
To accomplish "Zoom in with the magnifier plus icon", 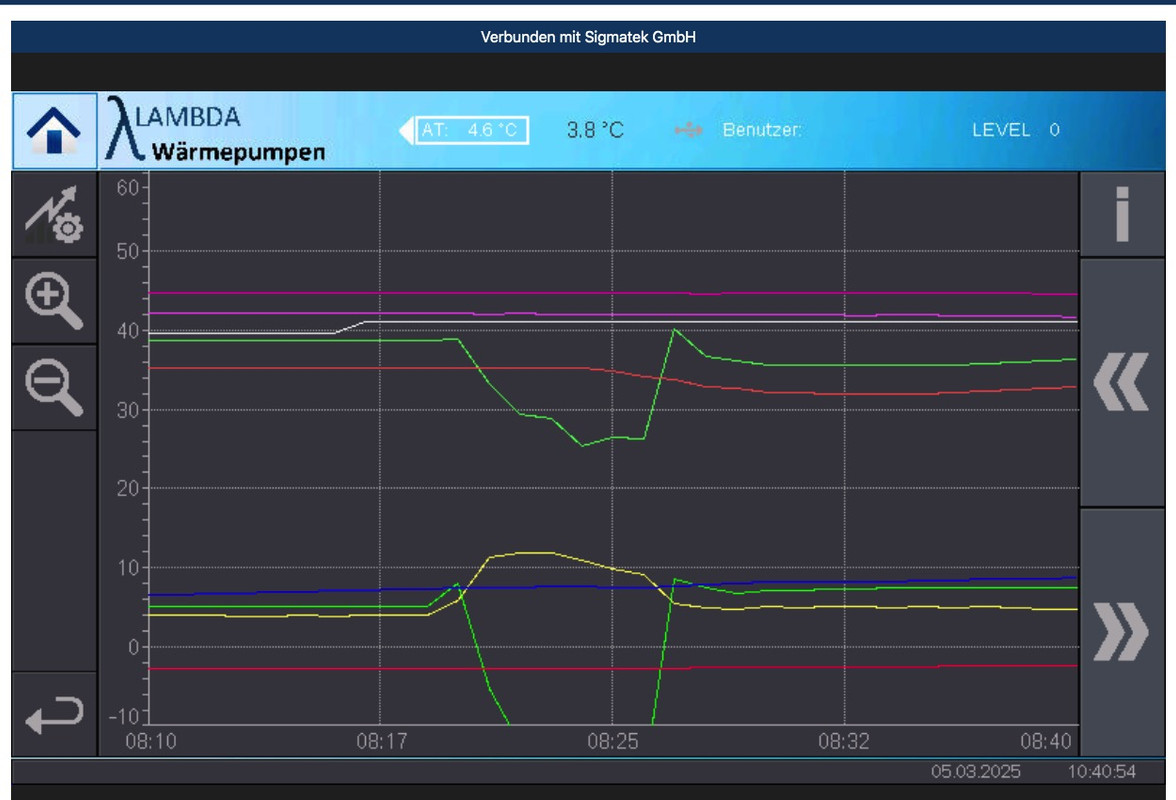I will (x=54, y=301).
